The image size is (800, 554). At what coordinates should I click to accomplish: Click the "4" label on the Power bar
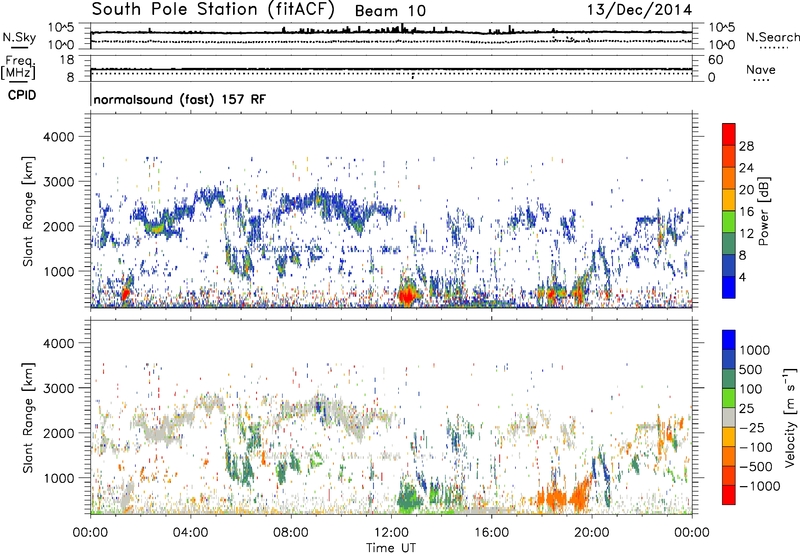743,278
